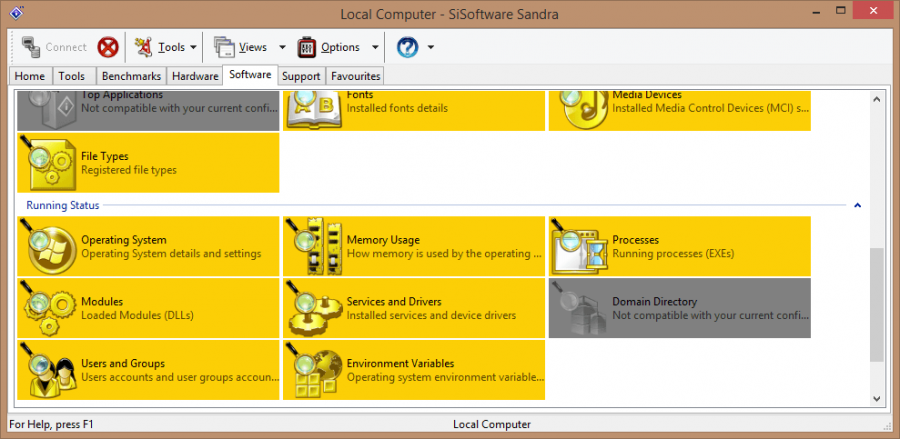Click 'Loaded Modules (DLLs)' description
900x439 pixels.
tap(137, 315)
